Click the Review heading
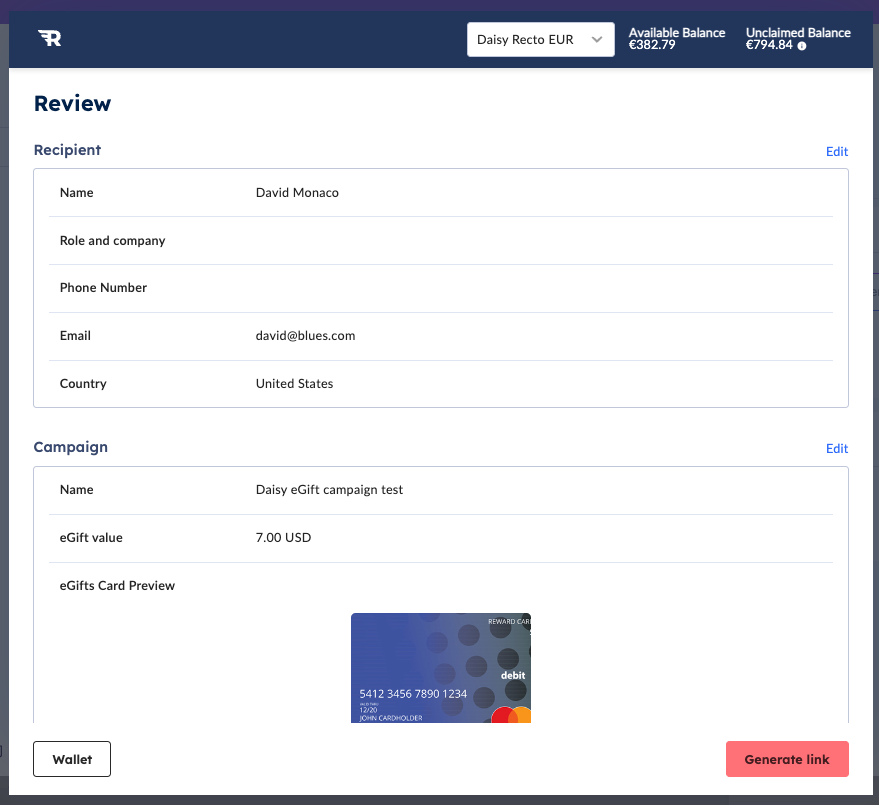This screenshot has width=879, height=805. point(73,104)
